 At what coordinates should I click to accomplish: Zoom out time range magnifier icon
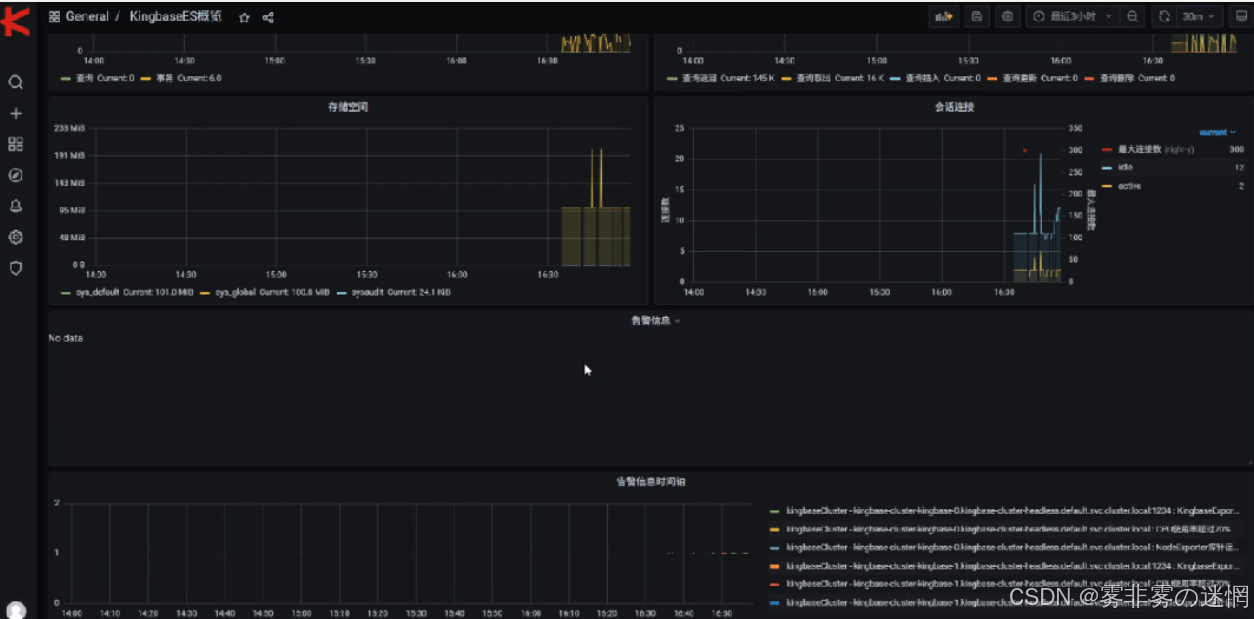click(x=1132, y=16)
